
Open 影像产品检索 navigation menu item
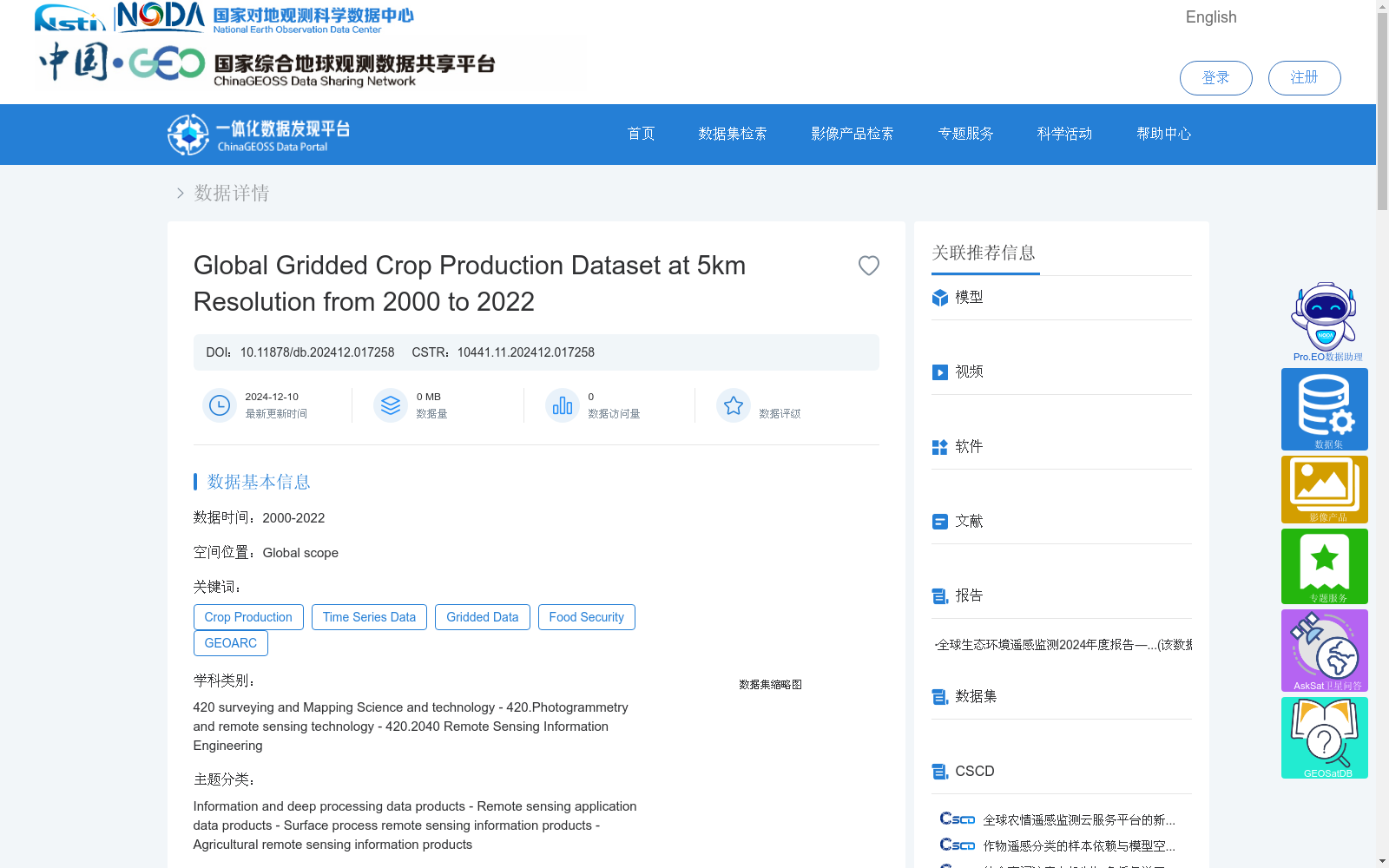tap(852, 134)
